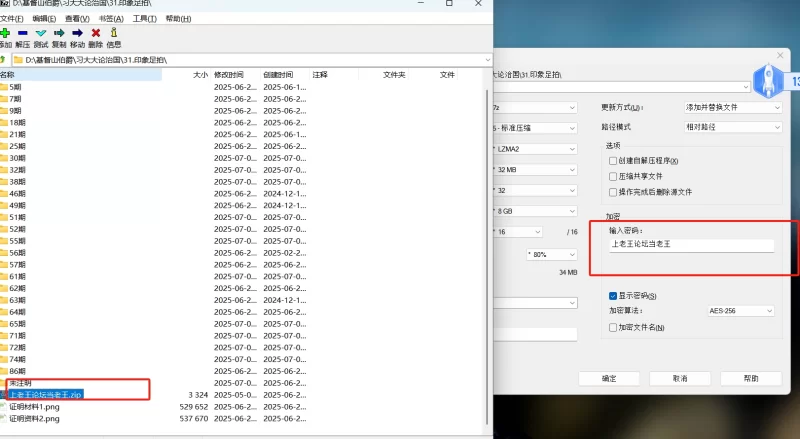Open the 32 MB dictionary size dropdown
Screen dimensions: 800x439
click(x=535, y=169)
